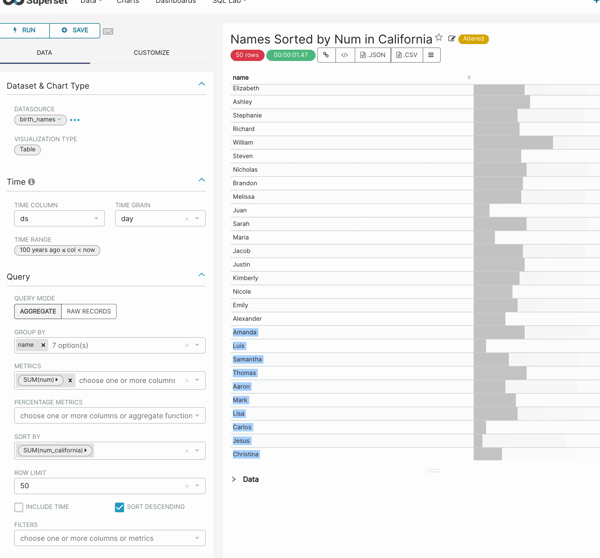Viewport: 600px width, 558px height.
Task: Open the Time Grain dropdown arrow
Action: point(197,219)
